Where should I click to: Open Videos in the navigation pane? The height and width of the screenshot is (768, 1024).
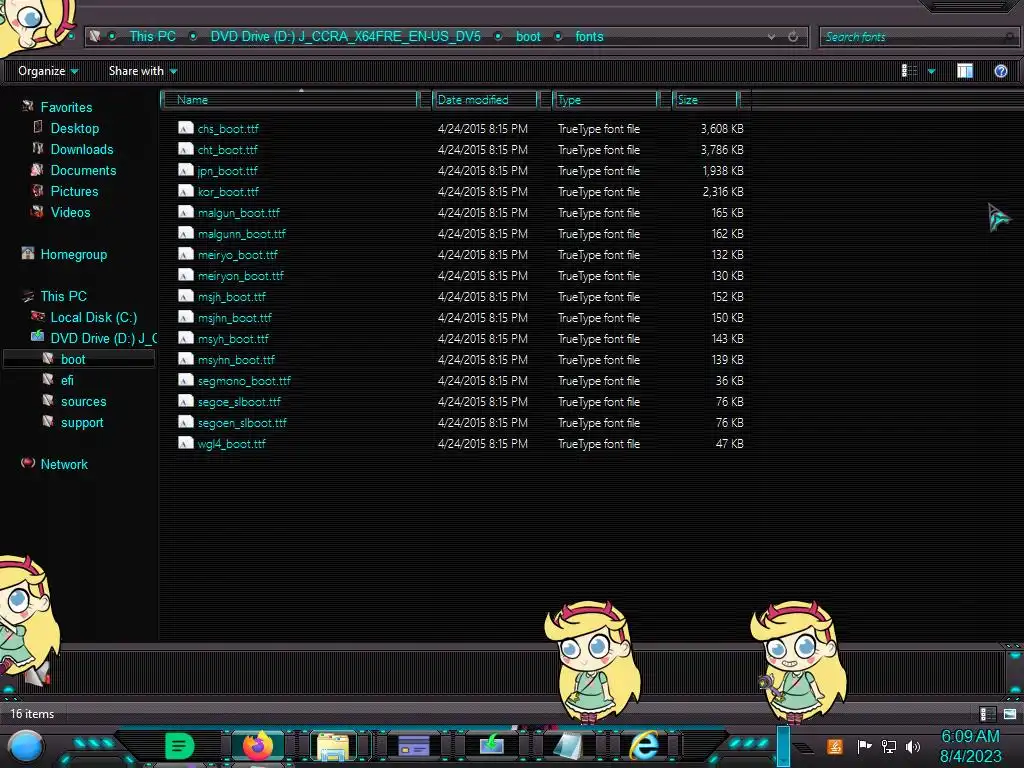pos(71,212)
